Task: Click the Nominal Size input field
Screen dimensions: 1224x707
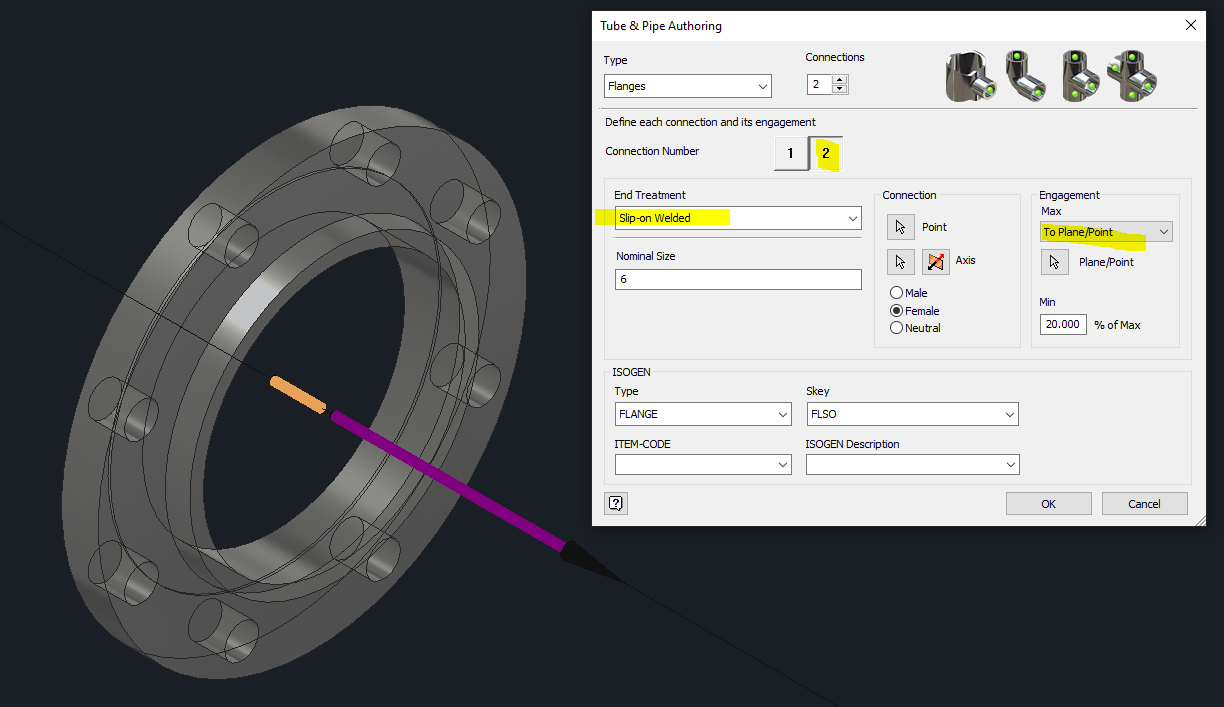Action: tap(738, 280)
